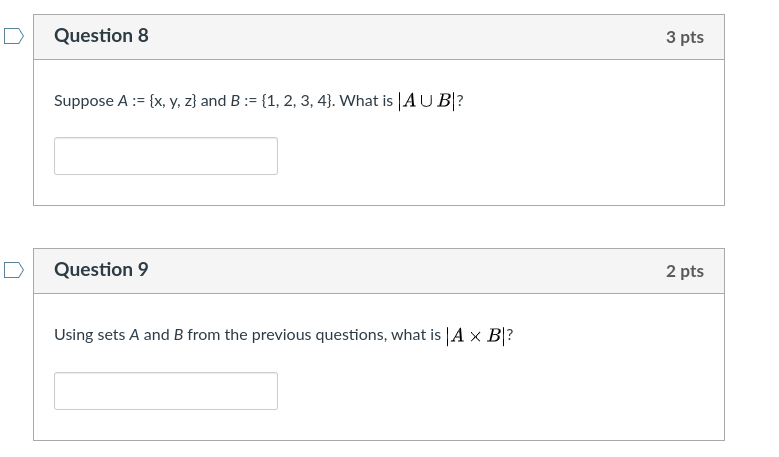Focus the Question 9 answer field
The image size is (779, 457).
[x=166, y=391]
